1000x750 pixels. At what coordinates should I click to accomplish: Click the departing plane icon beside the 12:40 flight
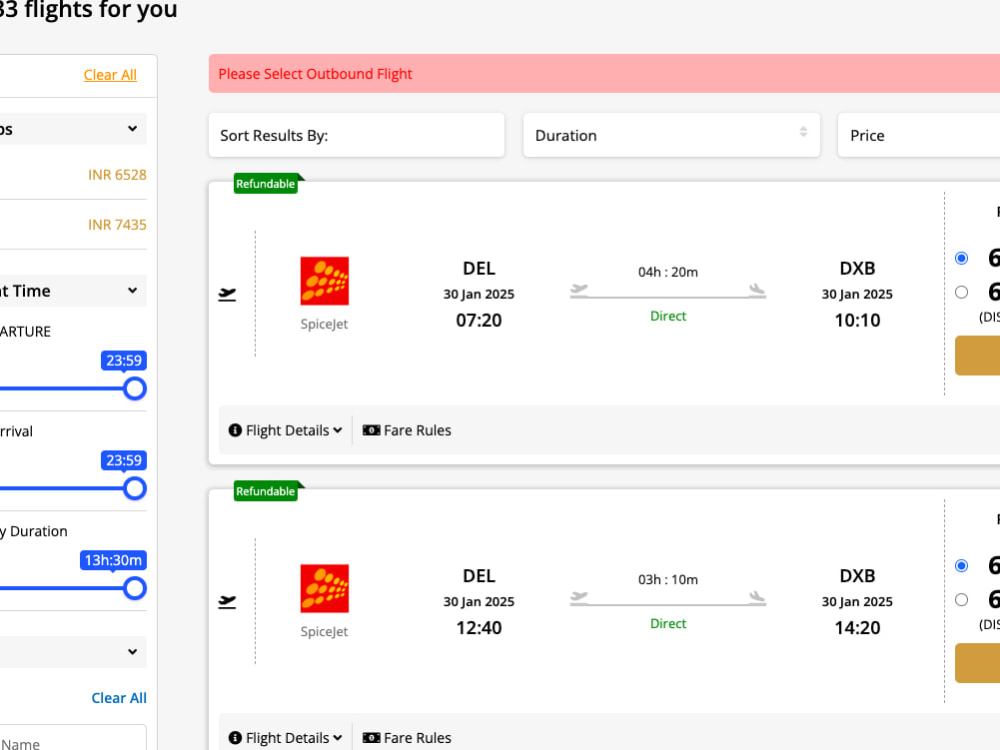coord(227,601)
